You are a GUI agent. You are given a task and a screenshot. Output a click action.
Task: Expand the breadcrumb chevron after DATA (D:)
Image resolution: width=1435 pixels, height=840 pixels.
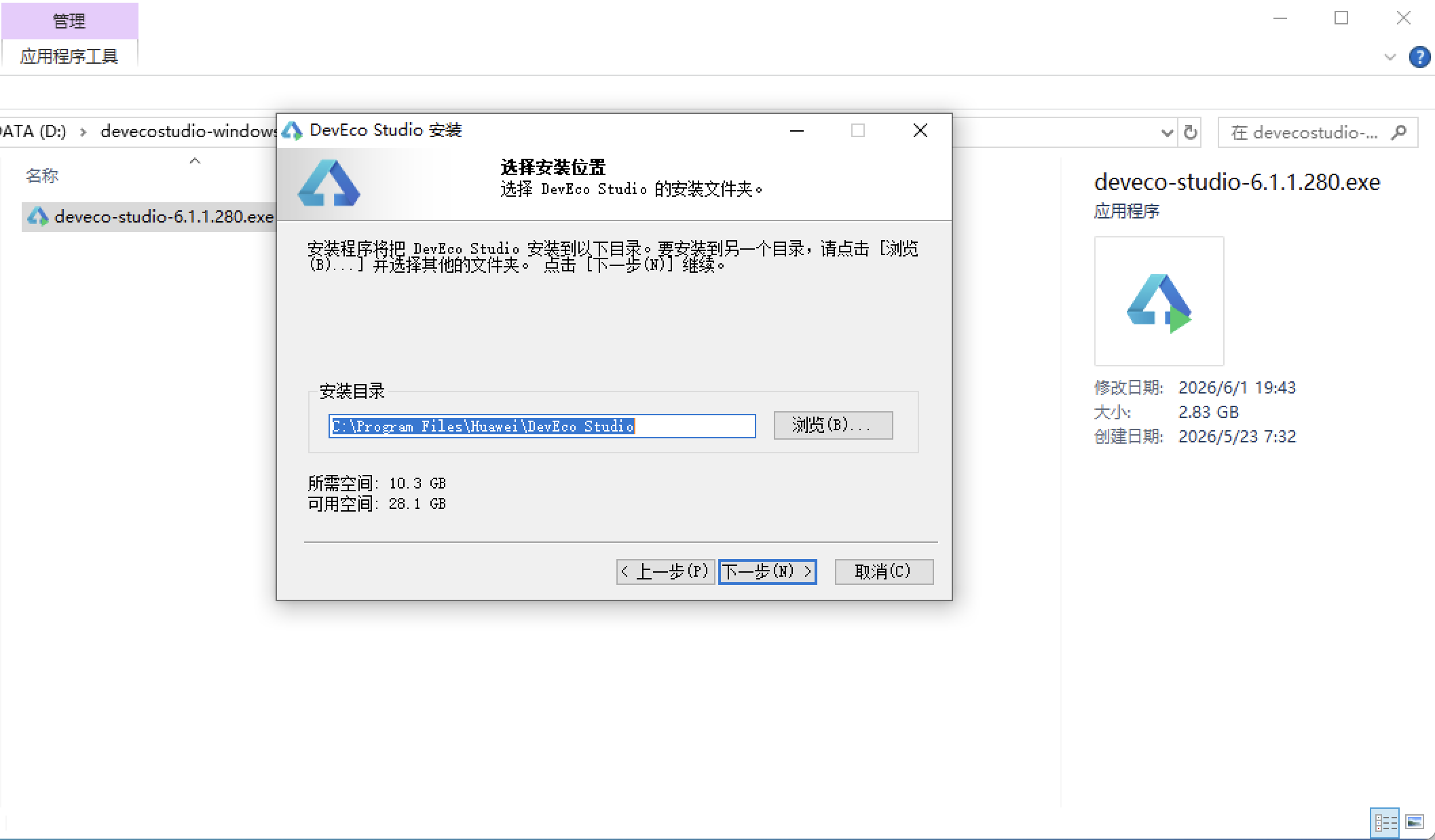pyautogui.click(x=83, y=132)
